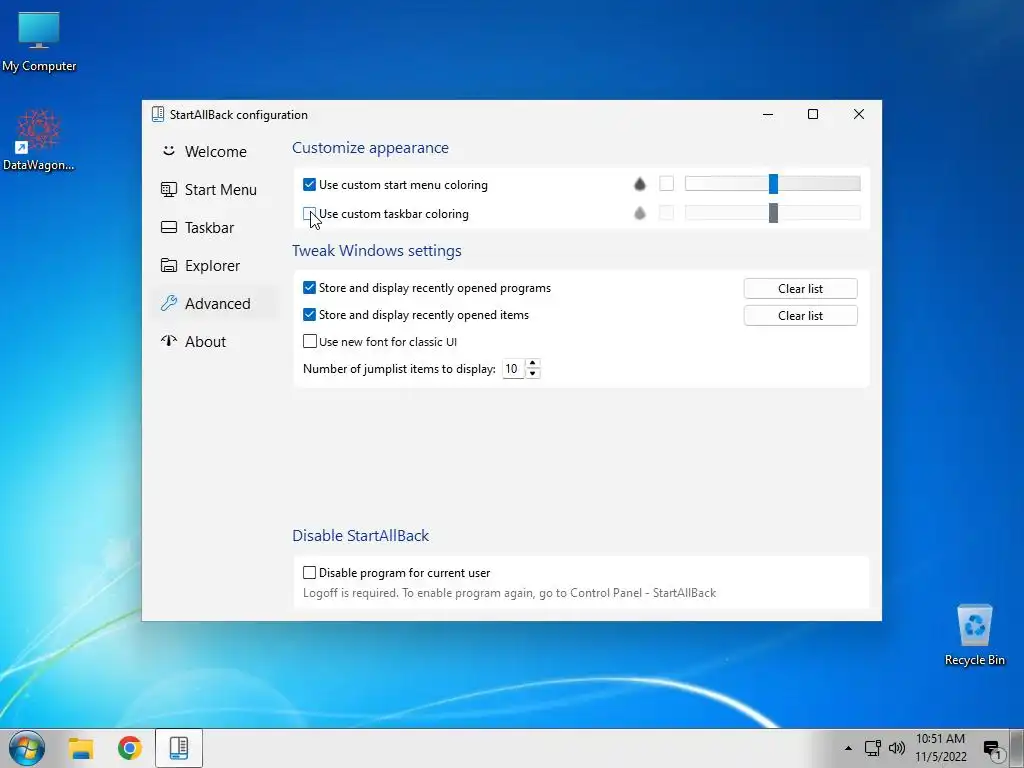Open the Windows Start button
Screen dimensions: 1024x768
pos(27,748)
